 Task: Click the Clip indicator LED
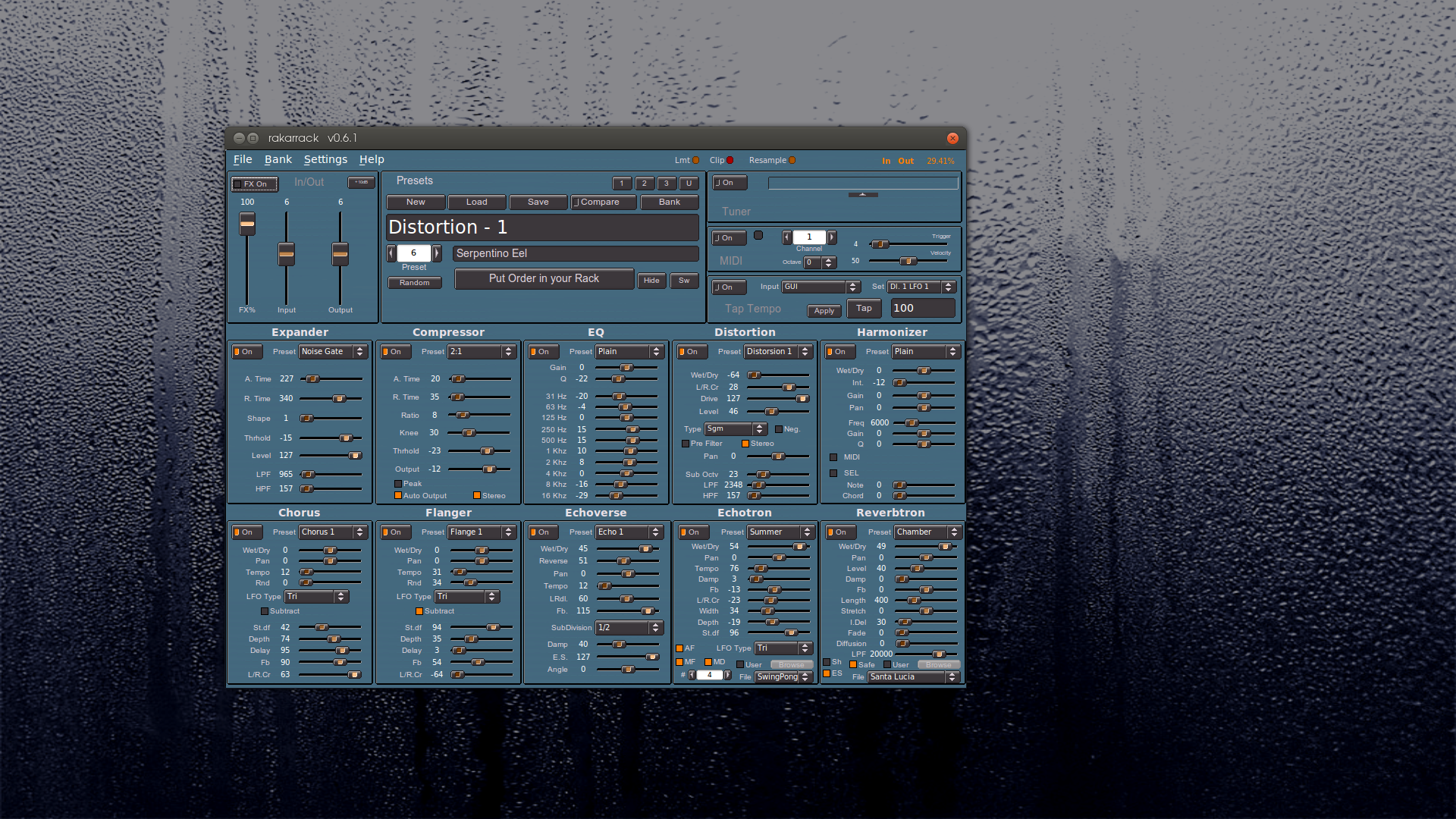pos(730,160)
